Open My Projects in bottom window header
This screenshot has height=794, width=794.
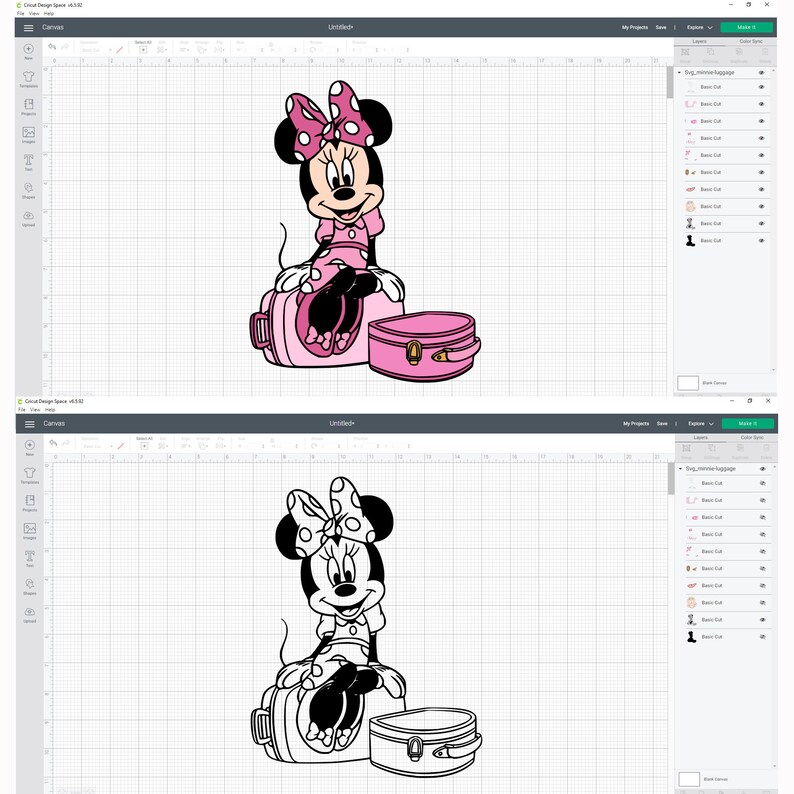coord(636,423)
